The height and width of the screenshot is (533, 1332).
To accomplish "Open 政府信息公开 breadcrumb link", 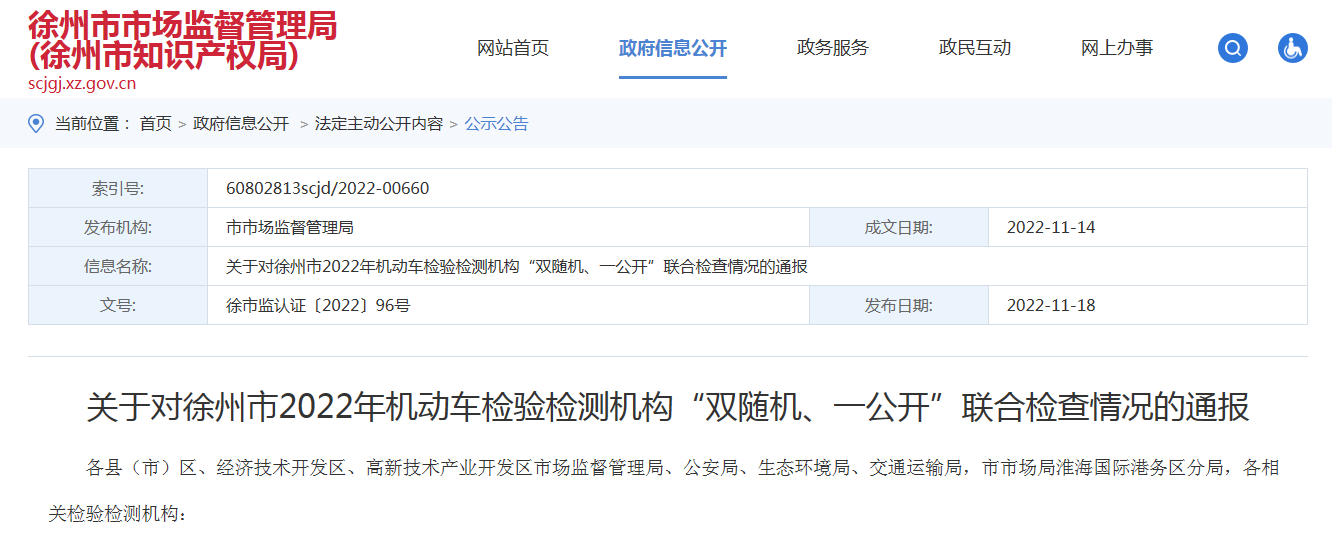I will click(241, 124).
